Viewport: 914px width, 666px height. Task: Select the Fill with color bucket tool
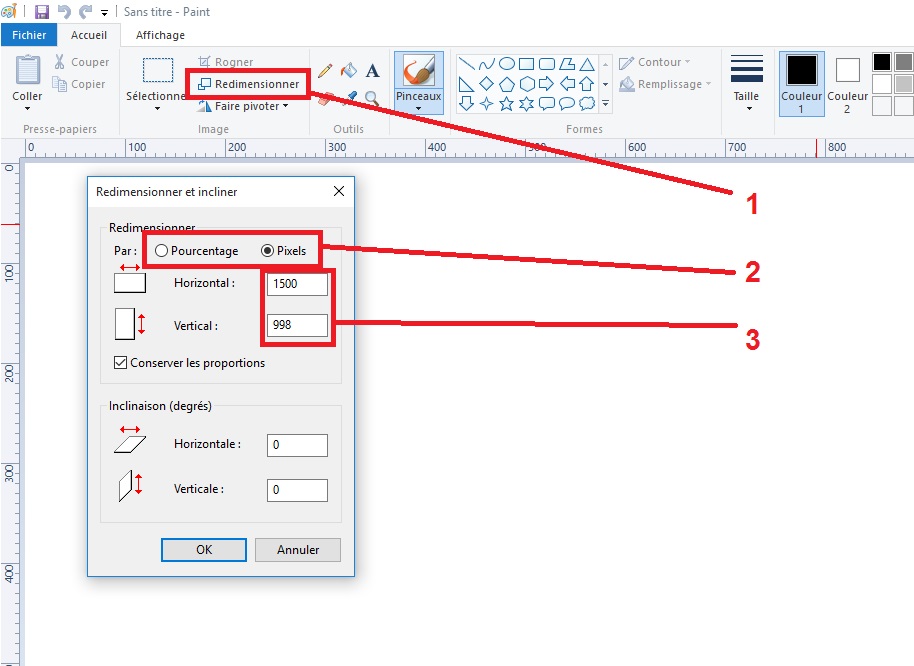(348, 71)
